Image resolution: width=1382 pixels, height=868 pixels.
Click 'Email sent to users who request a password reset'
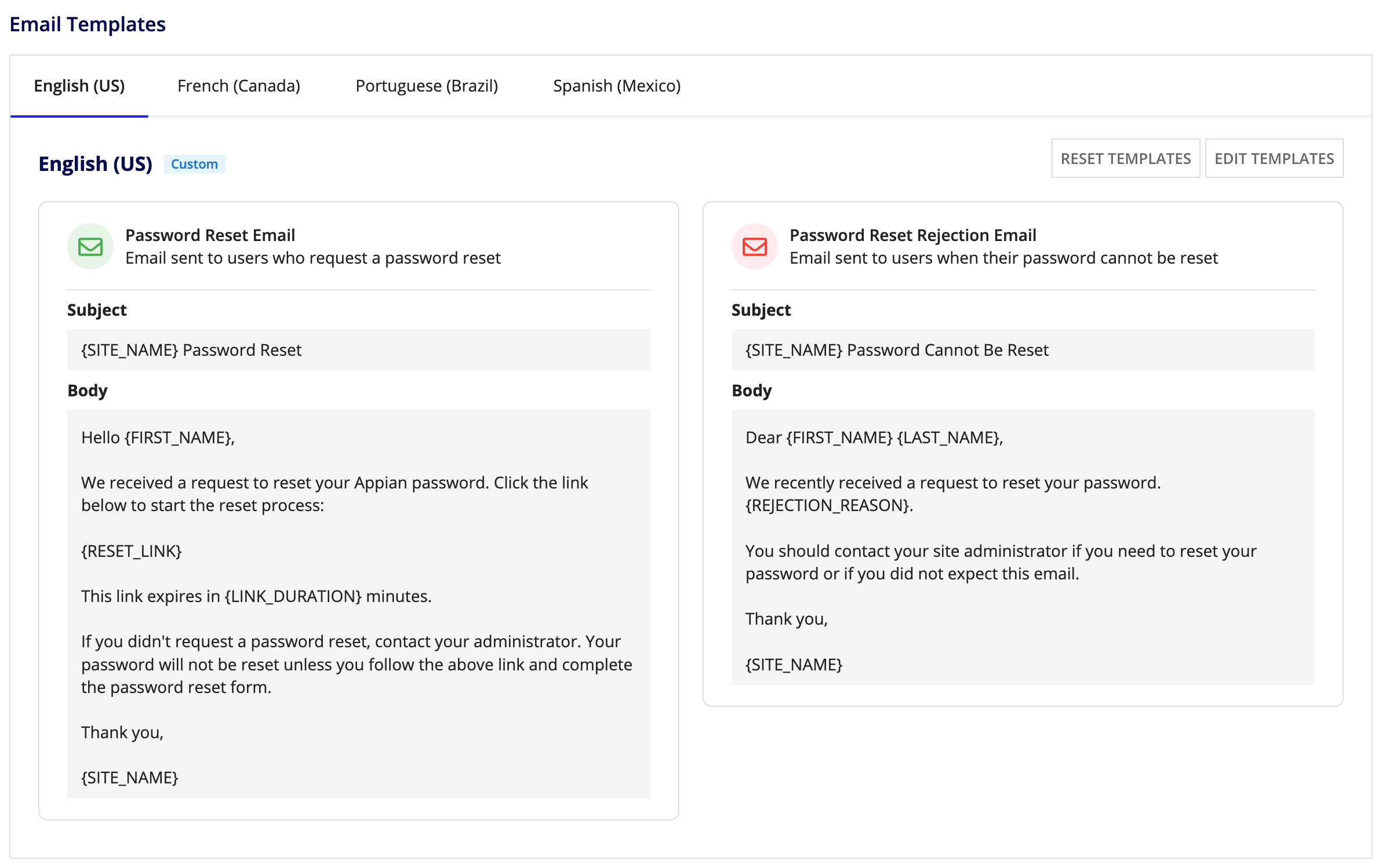pos(313,258)
